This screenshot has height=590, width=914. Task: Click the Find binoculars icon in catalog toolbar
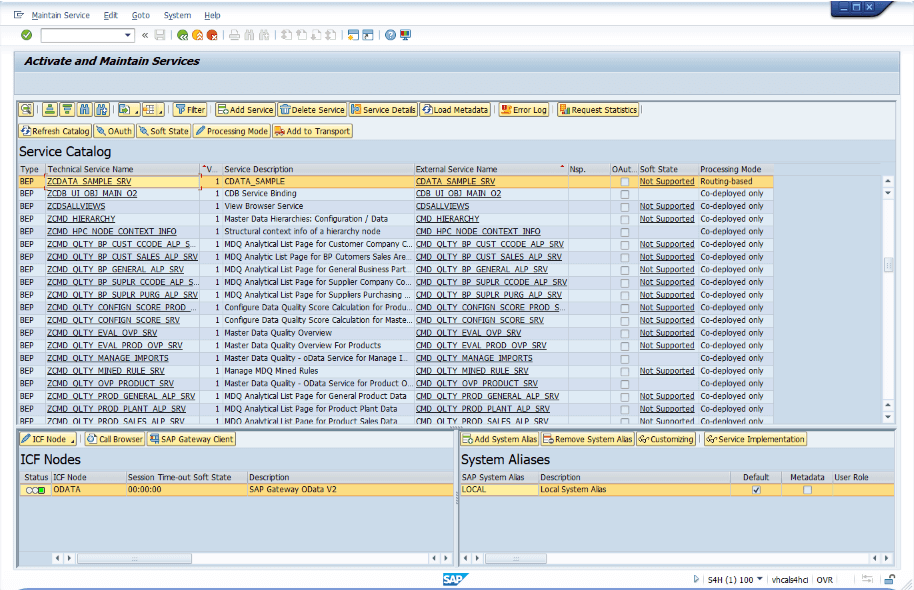(85, 110)
